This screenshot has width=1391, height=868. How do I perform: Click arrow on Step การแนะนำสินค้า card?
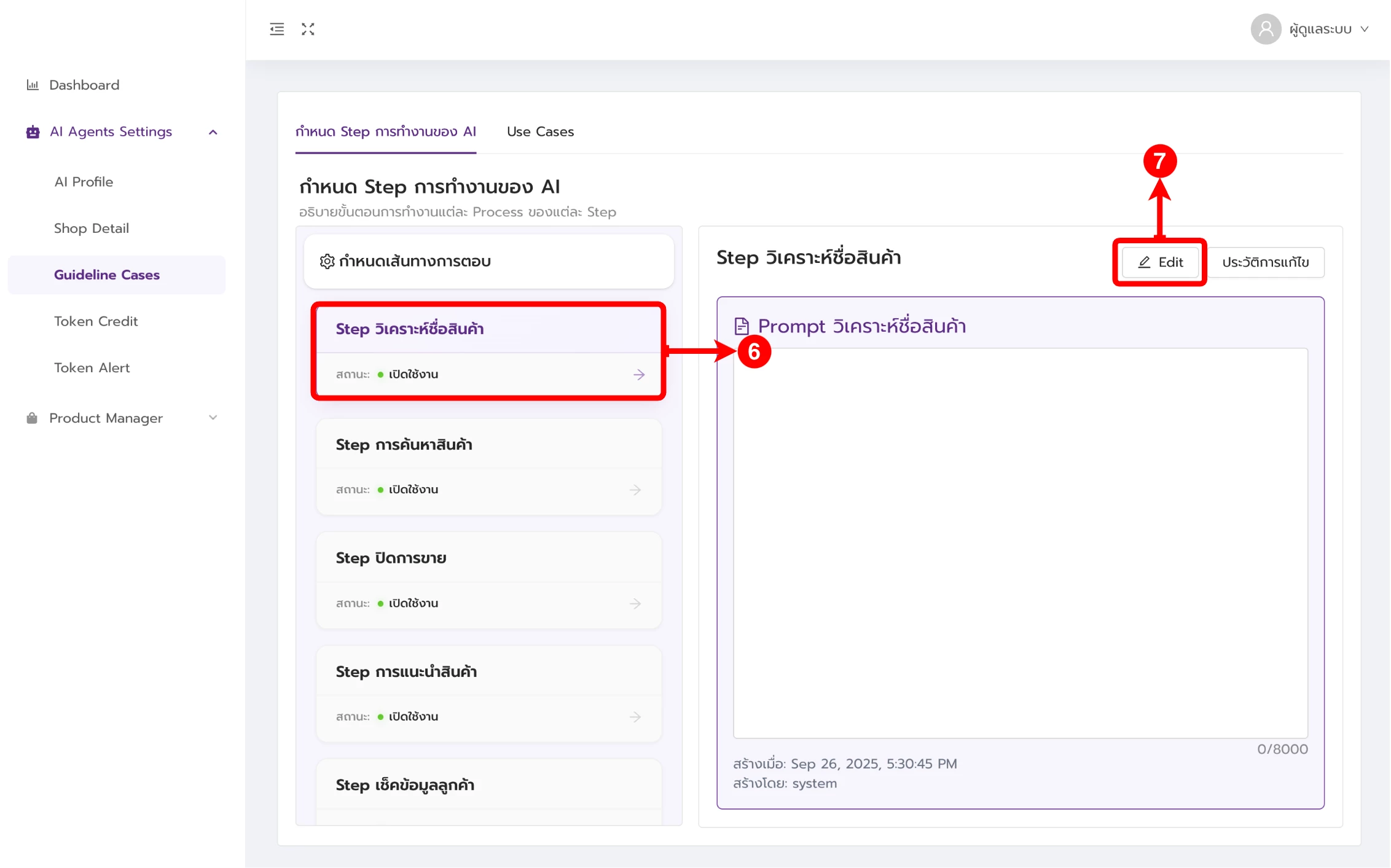[635, 717]
